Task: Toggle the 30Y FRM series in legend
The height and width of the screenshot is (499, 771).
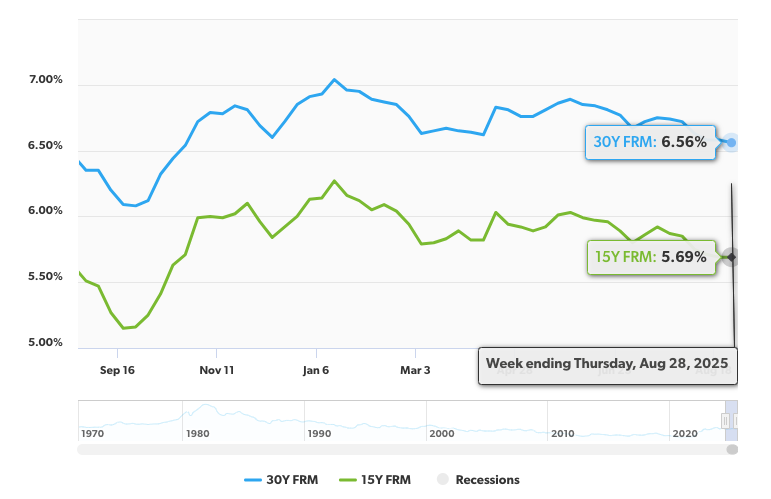Action: click(x=281, y=480)
